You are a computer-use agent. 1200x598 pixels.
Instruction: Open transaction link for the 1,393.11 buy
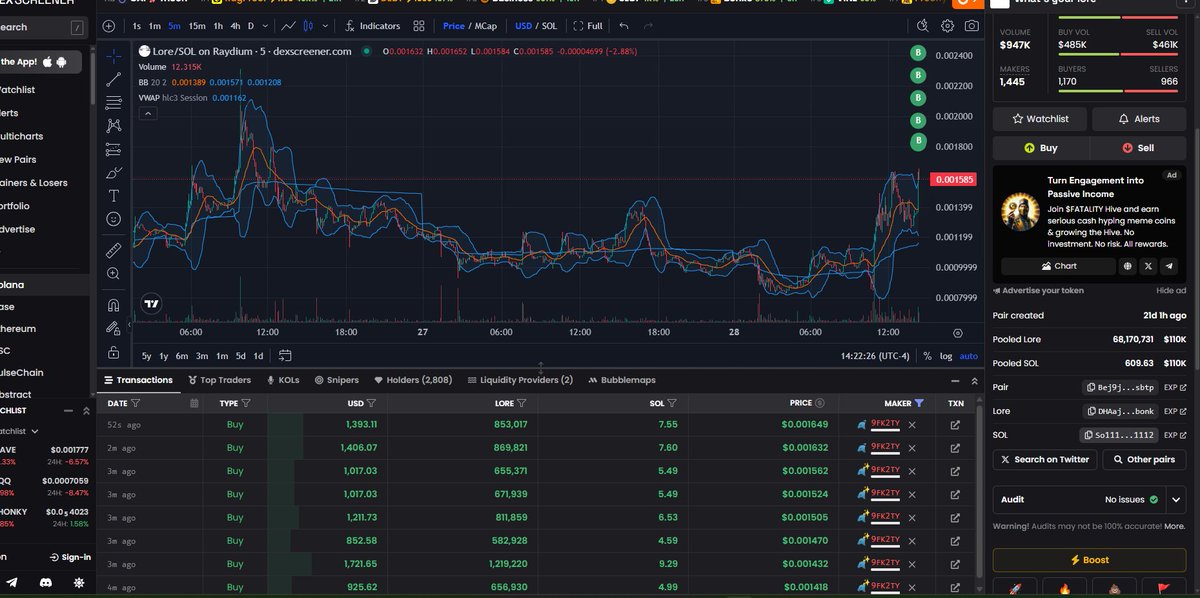click(x=955, y=425)
